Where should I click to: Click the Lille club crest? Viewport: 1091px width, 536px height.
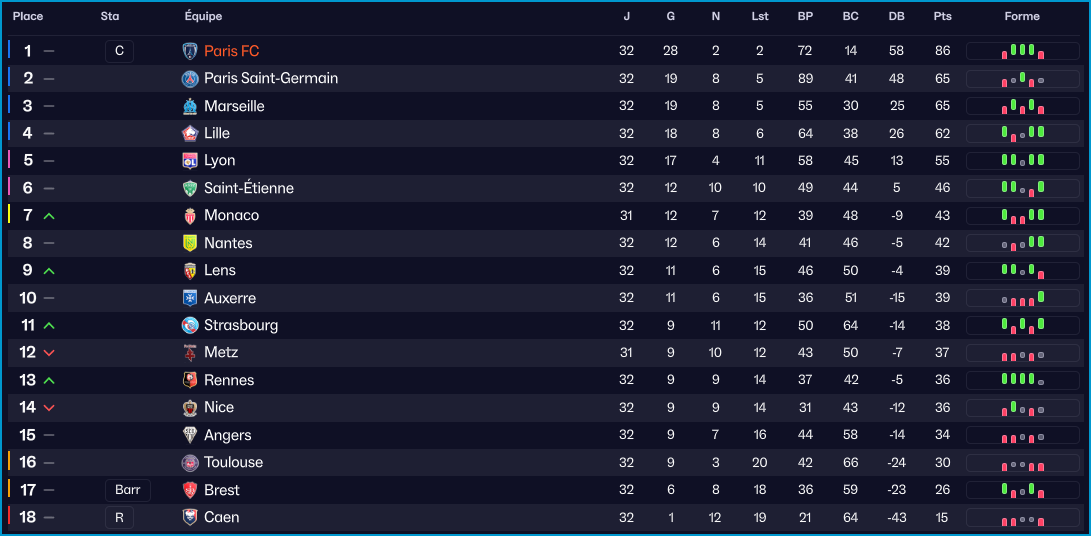coord(190,133)
